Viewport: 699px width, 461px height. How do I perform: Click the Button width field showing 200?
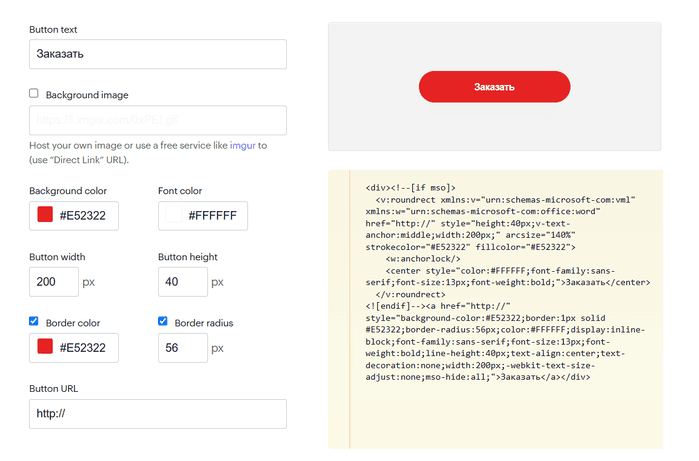(x=54, y=282)
